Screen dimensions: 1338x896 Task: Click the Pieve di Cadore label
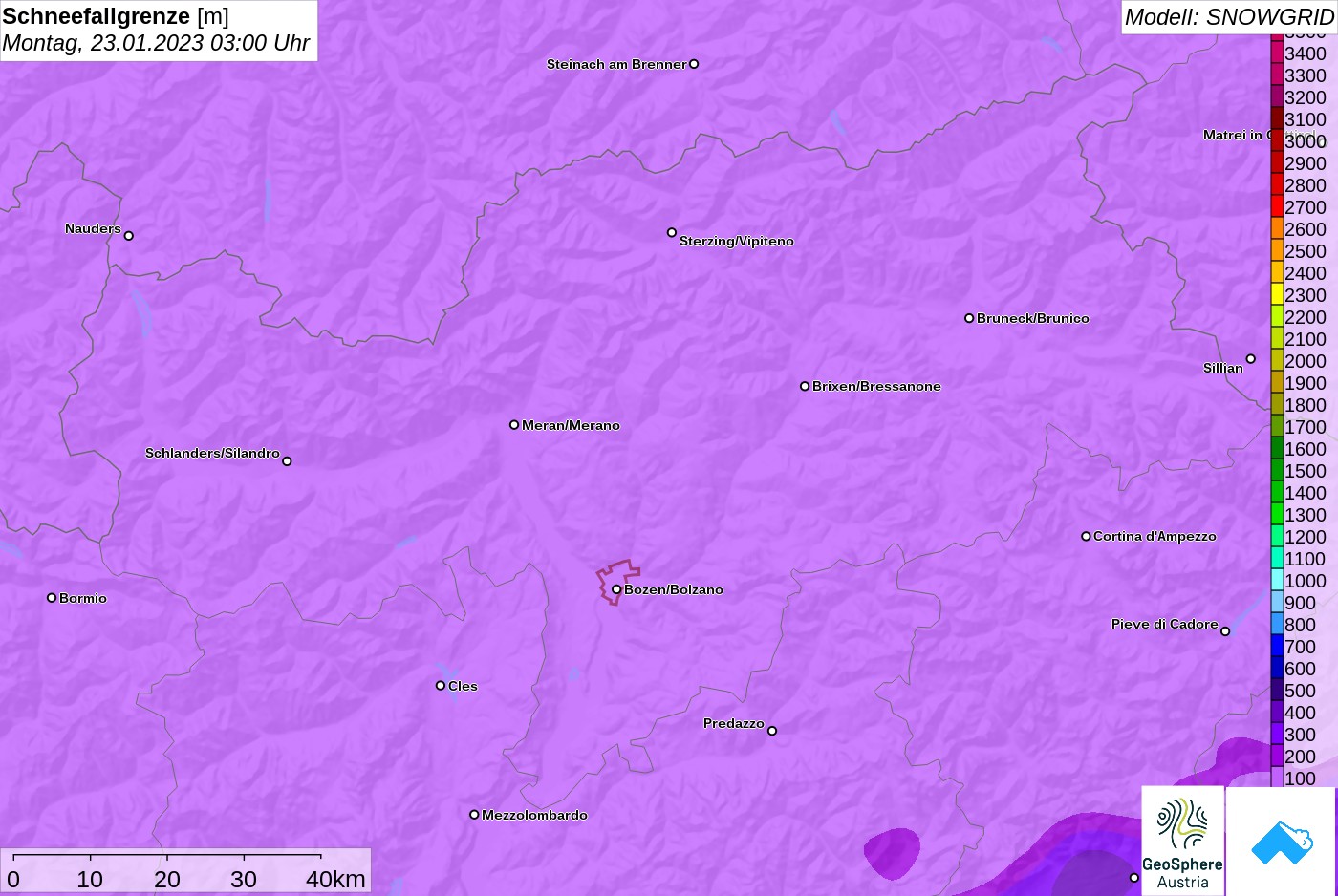(x=1165, y=624)
